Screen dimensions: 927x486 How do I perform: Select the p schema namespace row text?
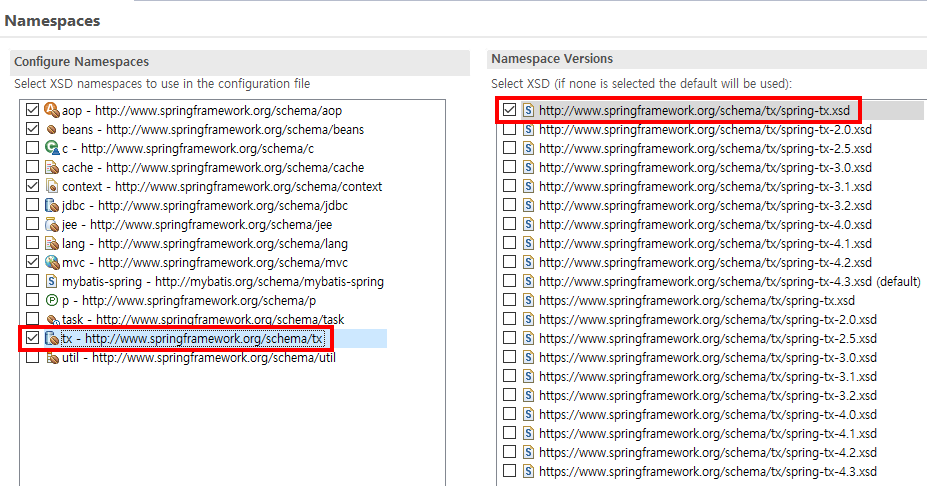point(189,300)
